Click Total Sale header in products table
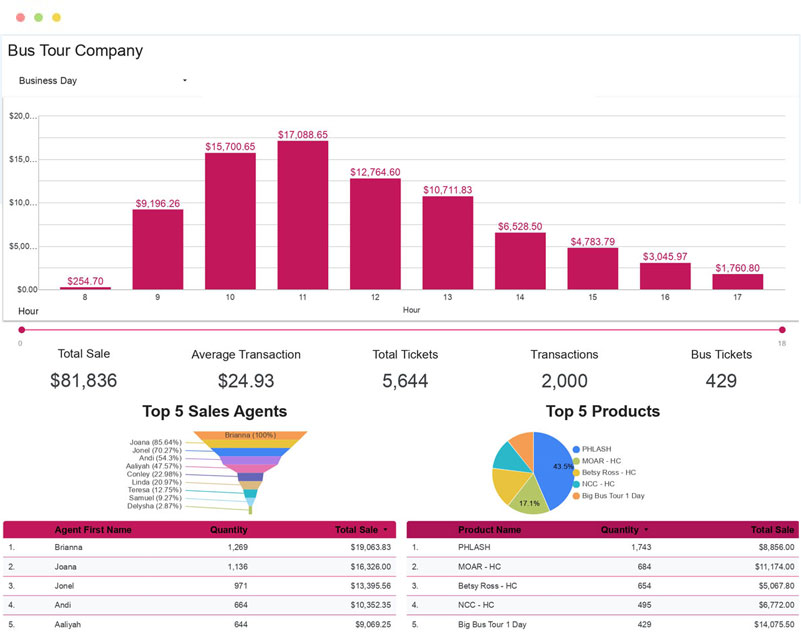This screenshot has width=801, height=633. tap(772, 530)
